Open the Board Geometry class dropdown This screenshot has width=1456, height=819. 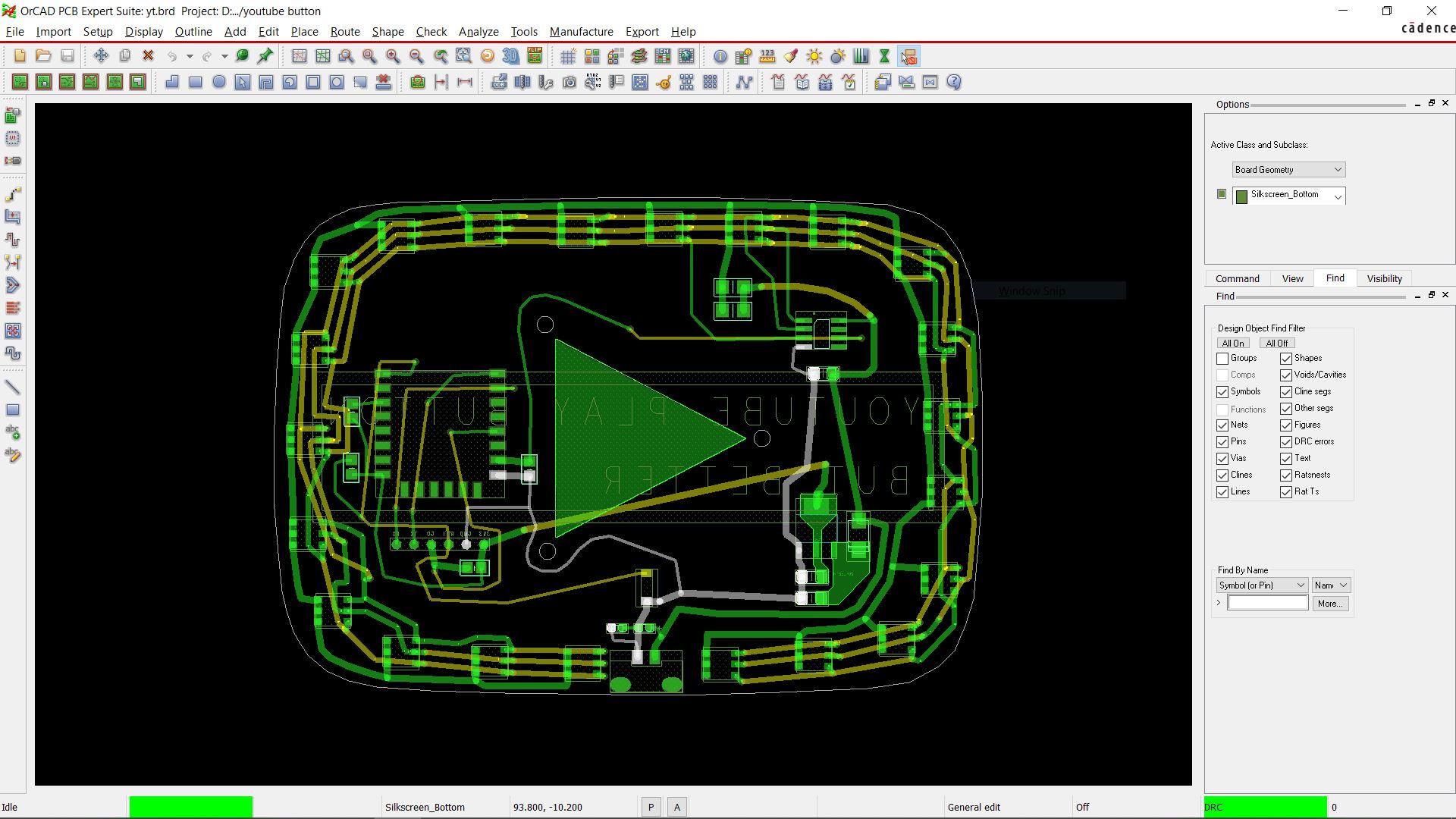tap(1289, 170)
